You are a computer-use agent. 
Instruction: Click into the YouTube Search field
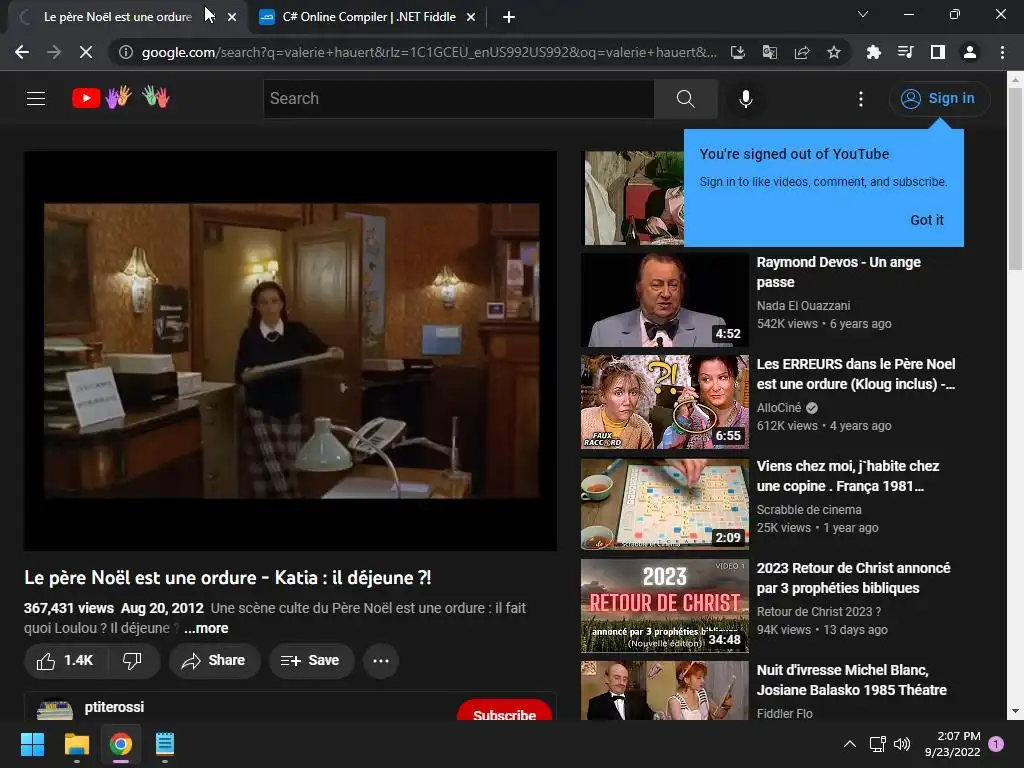pyautogui.click(x=458, y=99)
